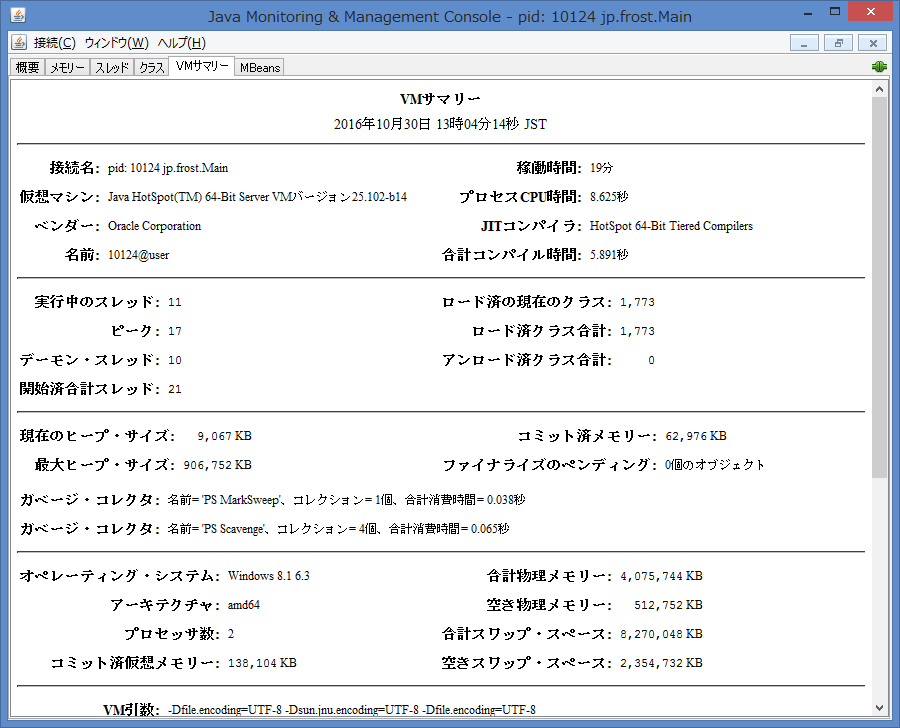
Task: Minimize the JConsole main window
Action: tap(808, 12)
